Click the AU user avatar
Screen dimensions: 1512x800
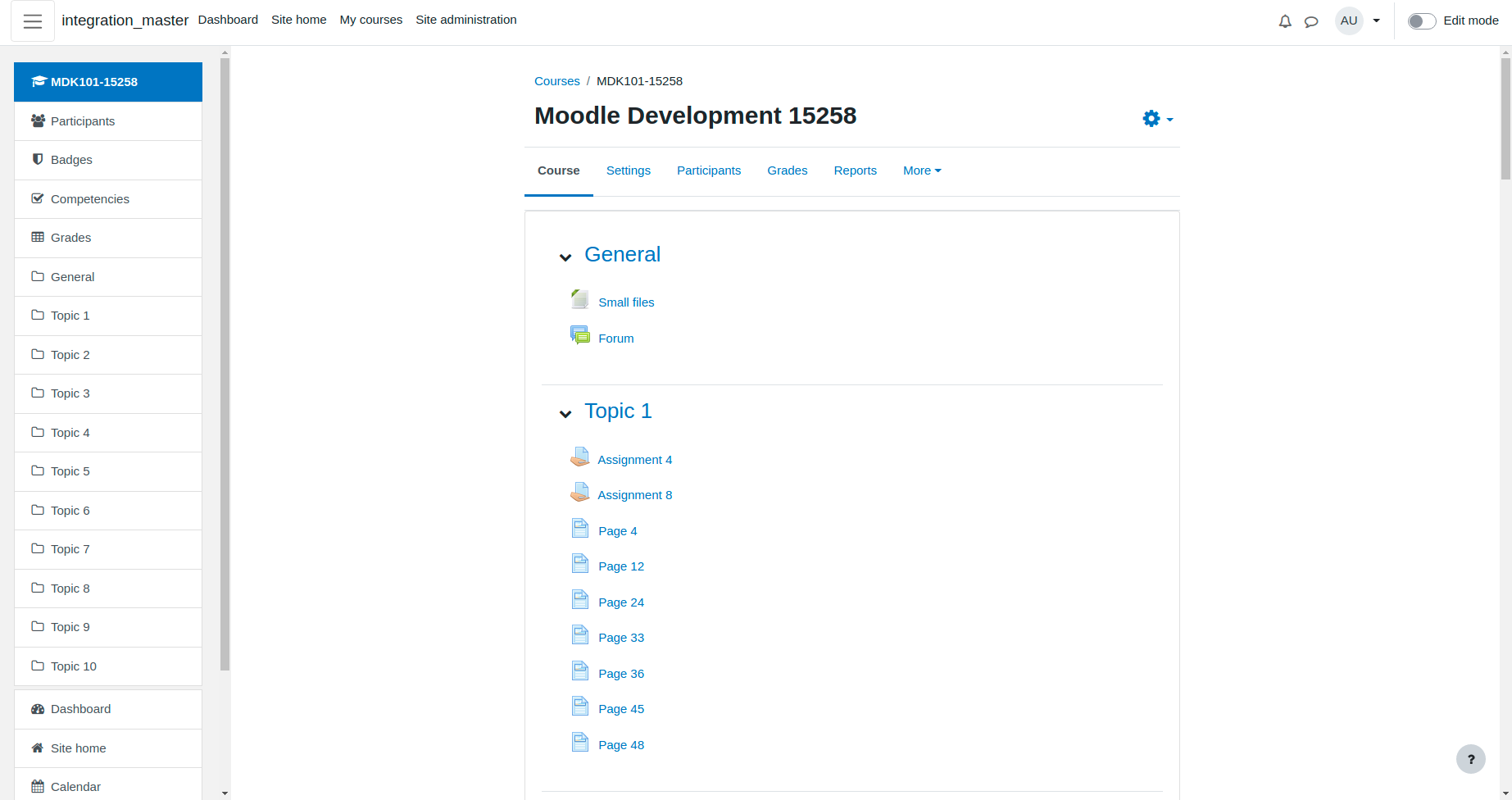click(x=1349, y=20)
